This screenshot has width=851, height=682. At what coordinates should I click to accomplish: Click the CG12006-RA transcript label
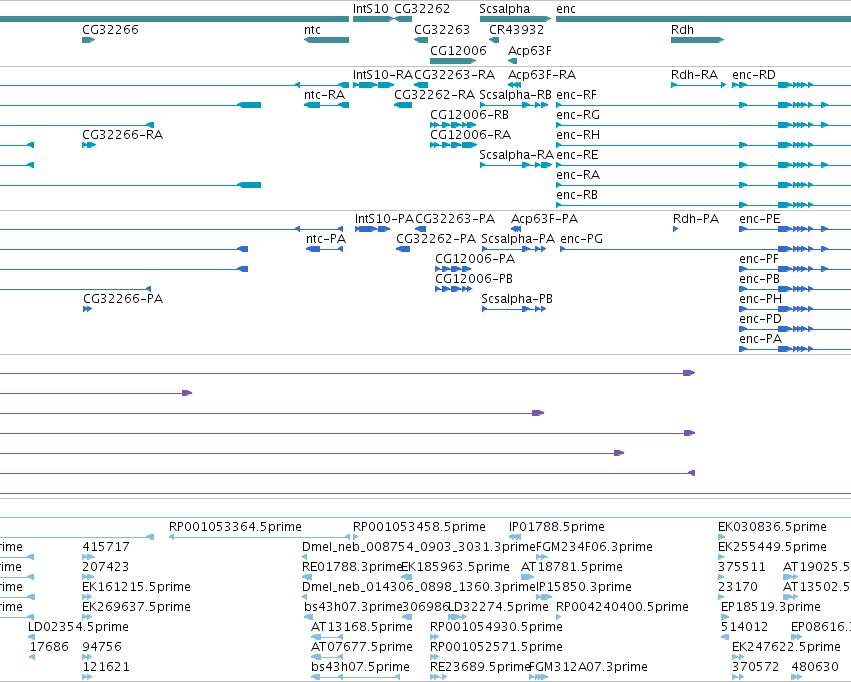point(471,135)
